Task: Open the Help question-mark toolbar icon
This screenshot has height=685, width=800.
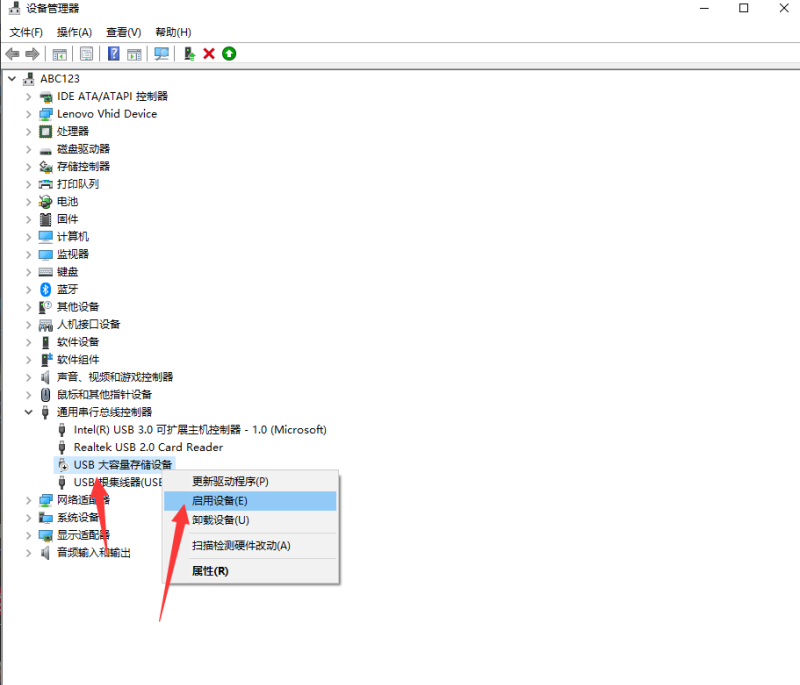Action: (x=114, y=54)
